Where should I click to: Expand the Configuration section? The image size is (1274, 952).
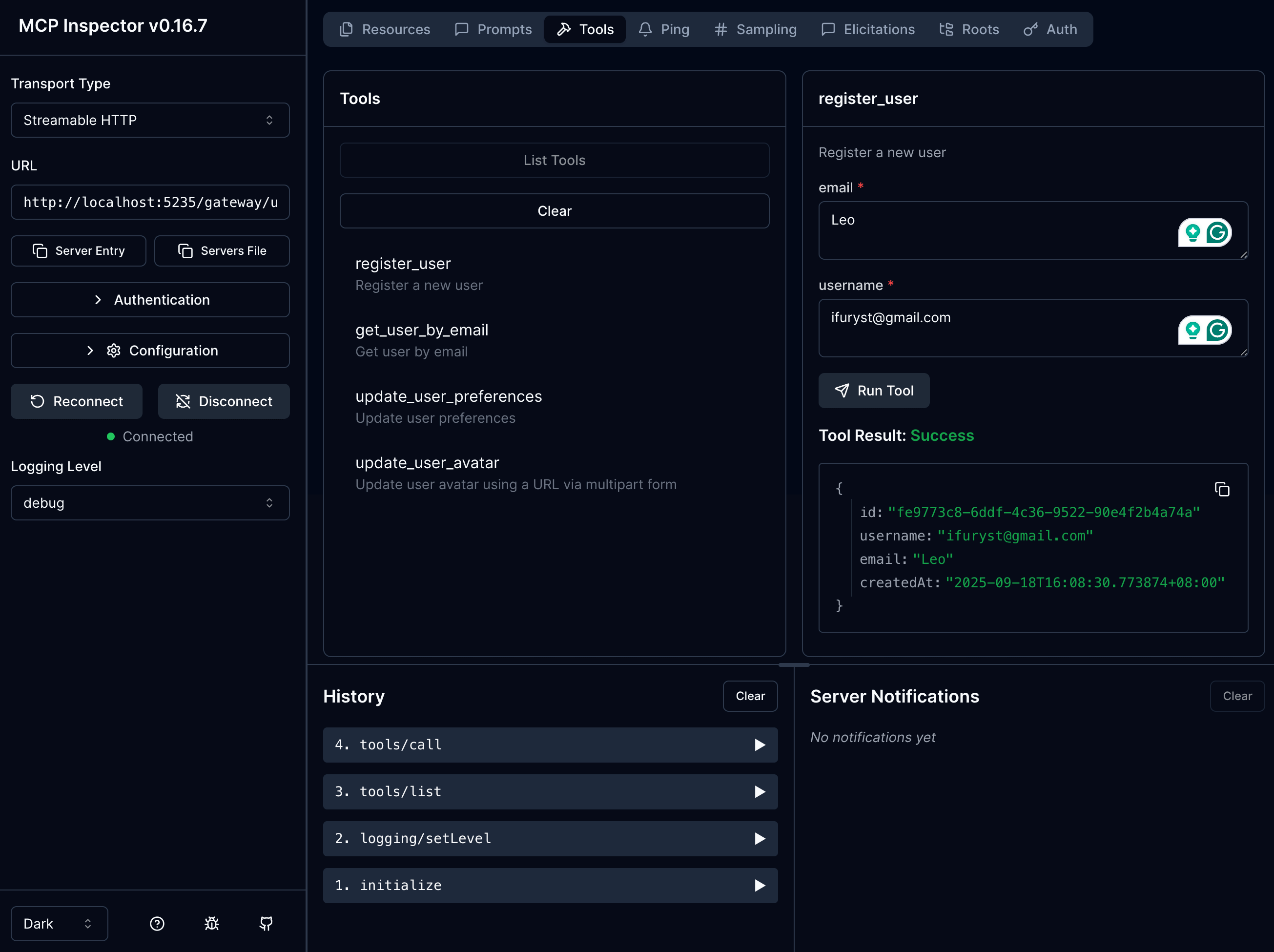tap(150, 351)
